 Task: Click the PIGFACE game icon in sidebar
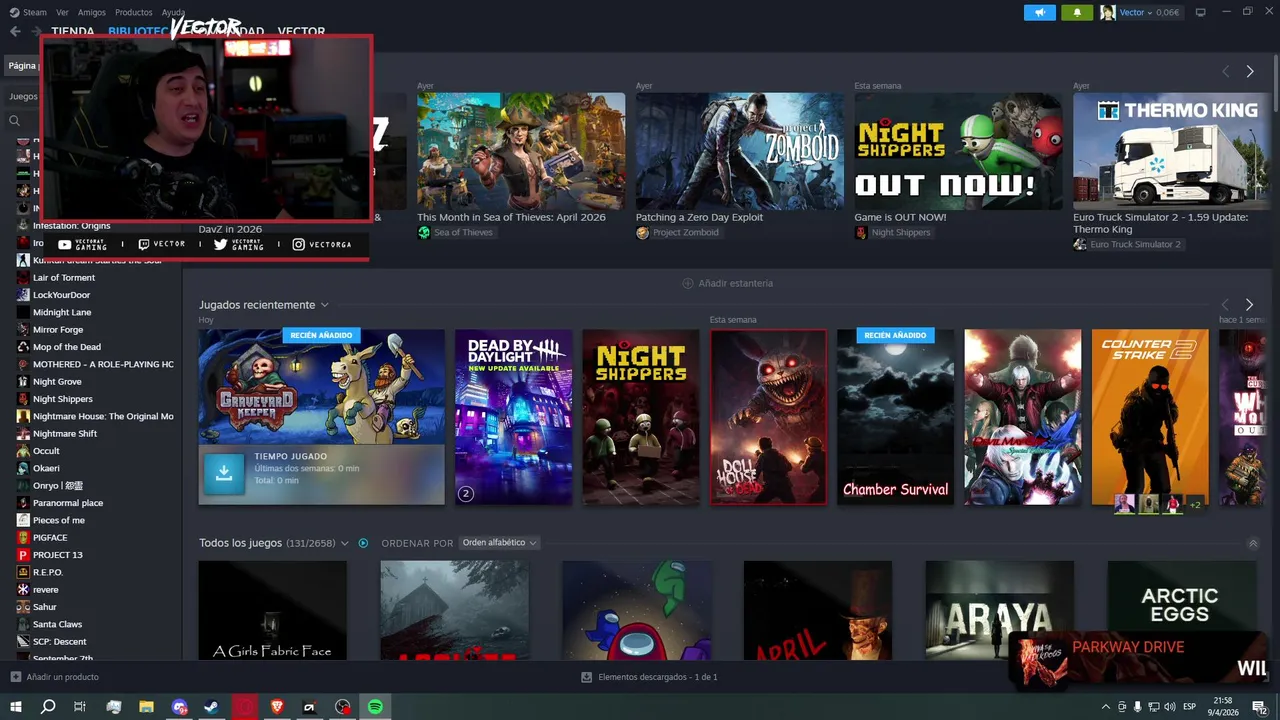pos(23,537)
